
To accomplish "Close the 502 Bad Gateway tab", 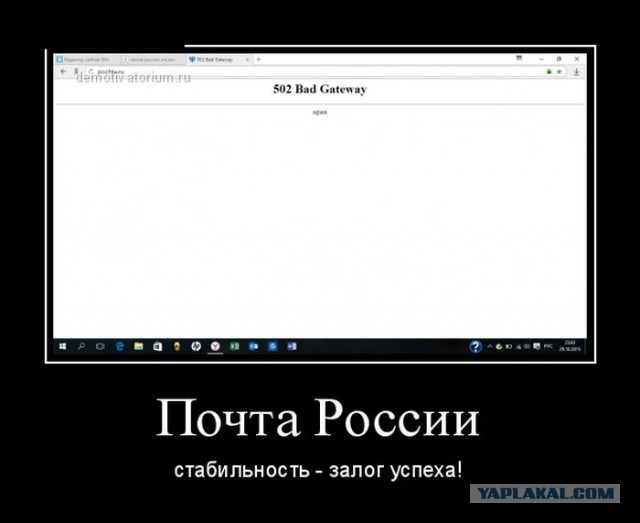I will (247, 60).
